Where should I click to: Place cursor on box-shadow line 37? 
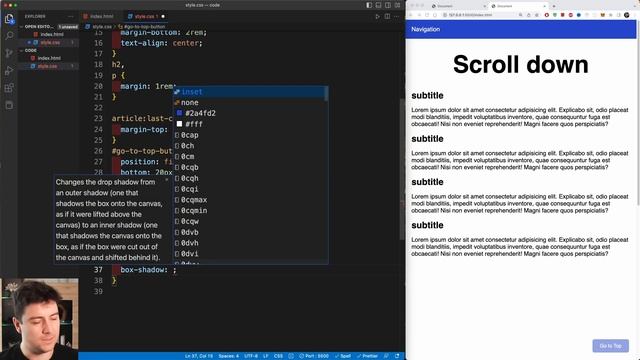(149, 270)
